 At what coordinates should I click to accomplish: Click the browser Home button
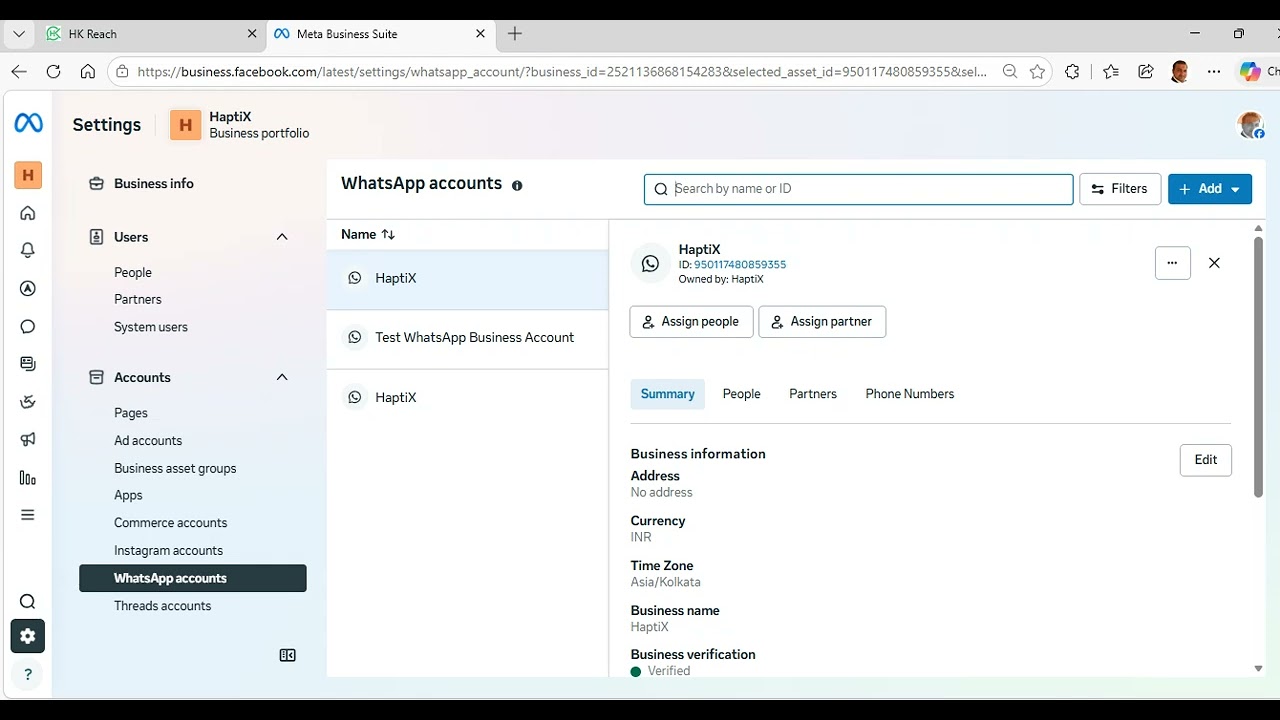[88, 71]
